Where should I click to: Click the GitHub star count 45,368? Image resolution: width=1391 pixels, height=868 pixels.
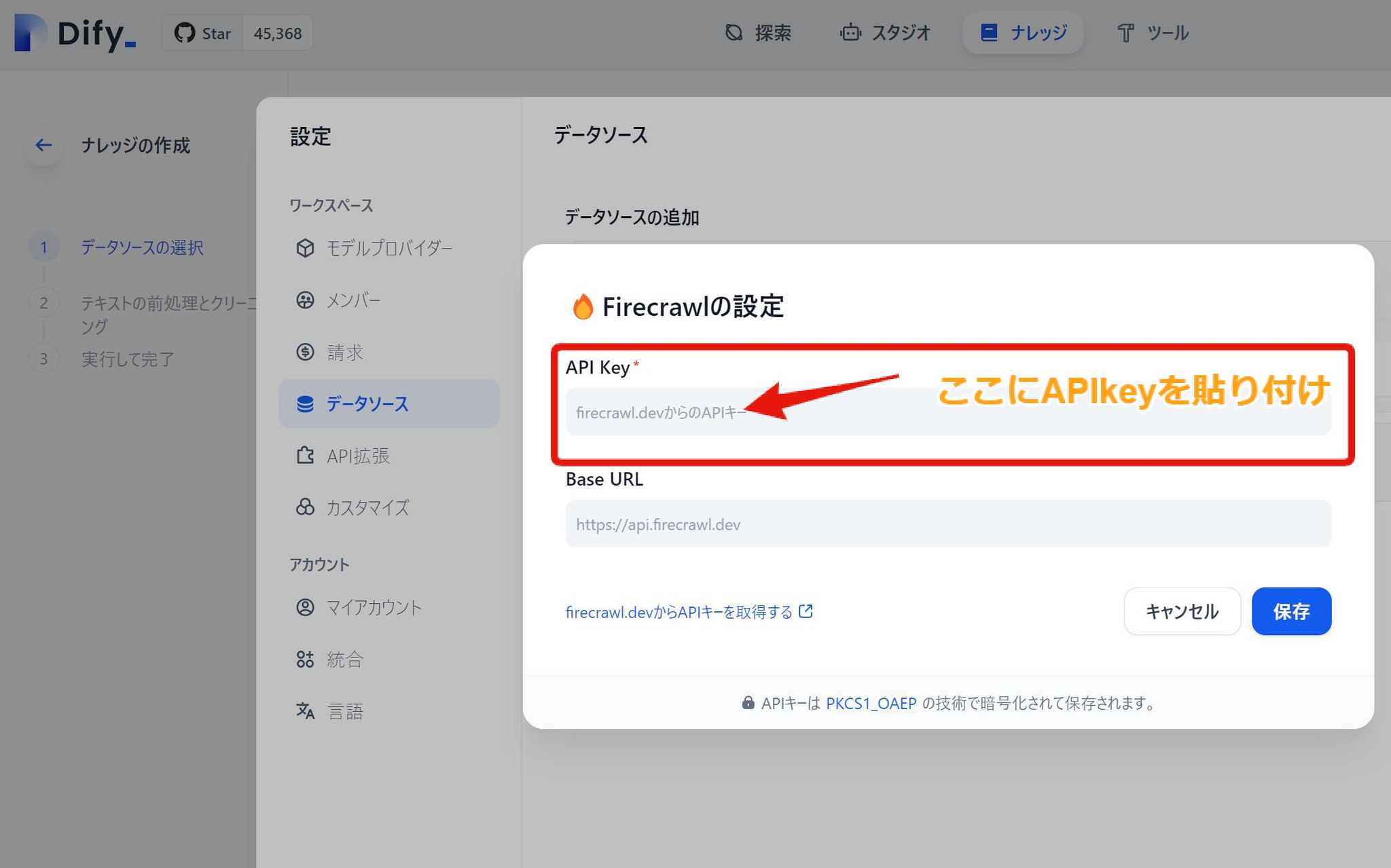[277, 33]
